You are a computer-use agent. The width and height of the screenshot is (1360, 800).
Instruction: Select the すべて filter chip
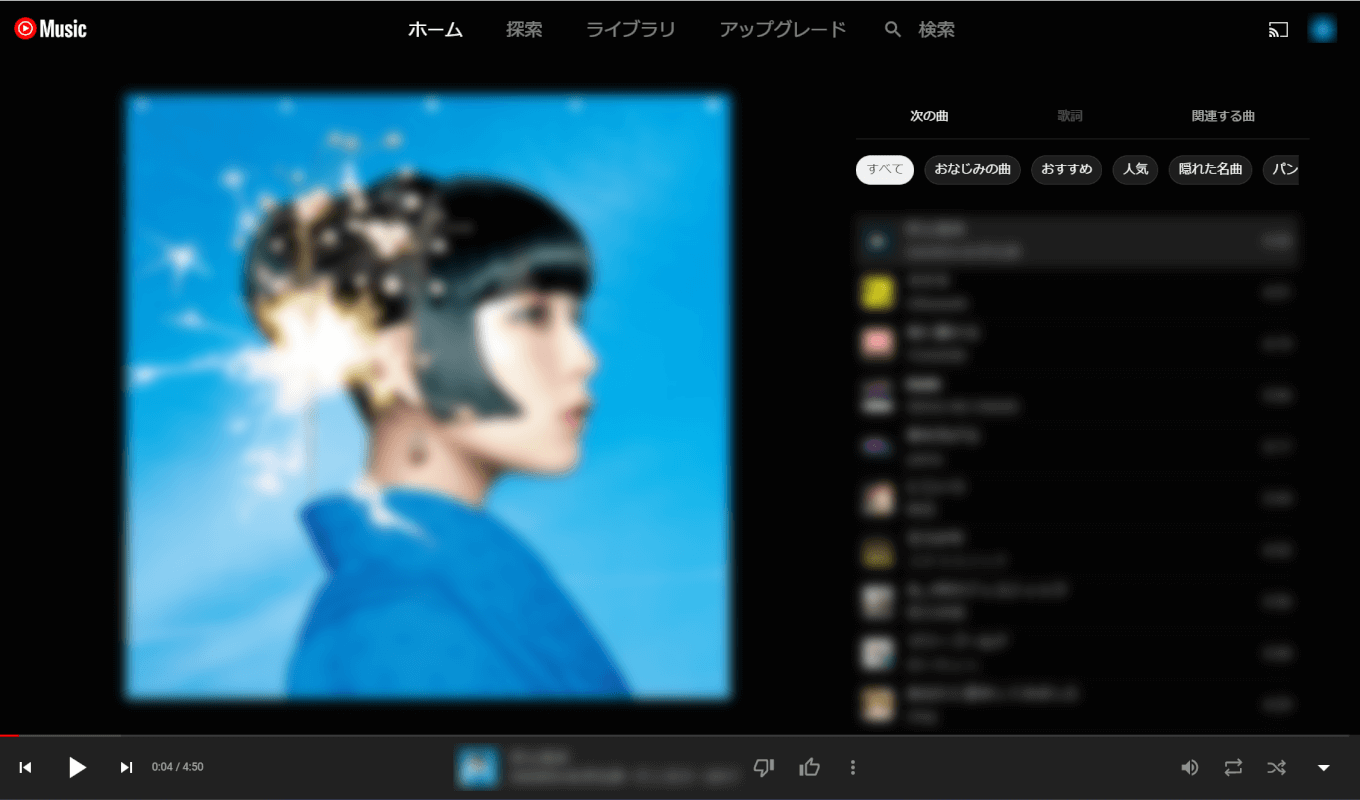(885, 169)
